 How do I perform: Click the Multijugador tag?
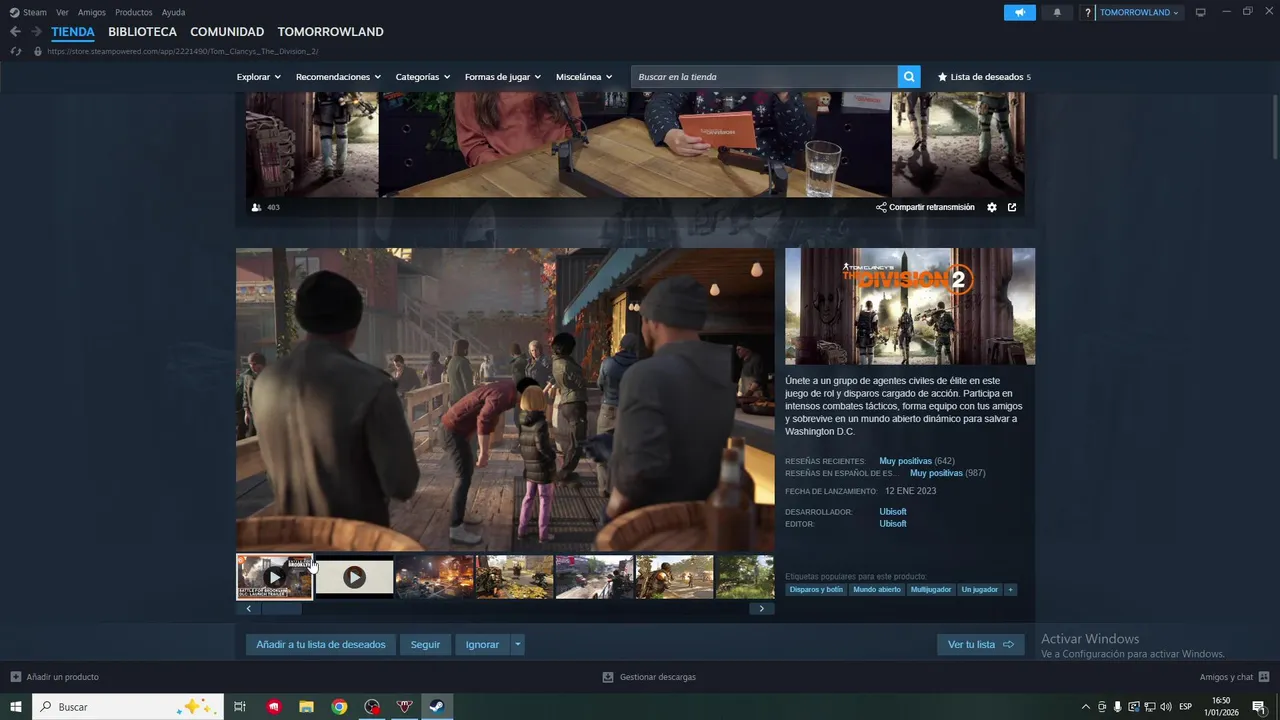pyautogui.click(x=931, y=590)
